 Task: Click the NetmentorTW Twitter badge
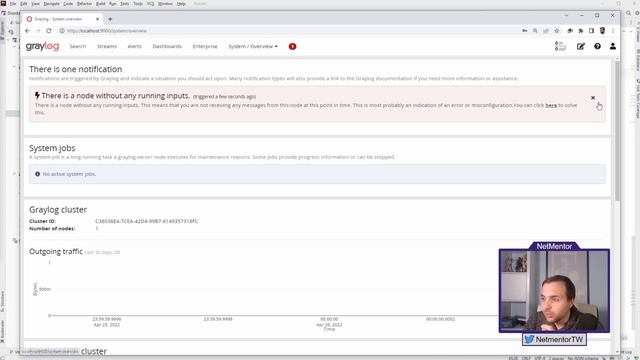[554, 340]
